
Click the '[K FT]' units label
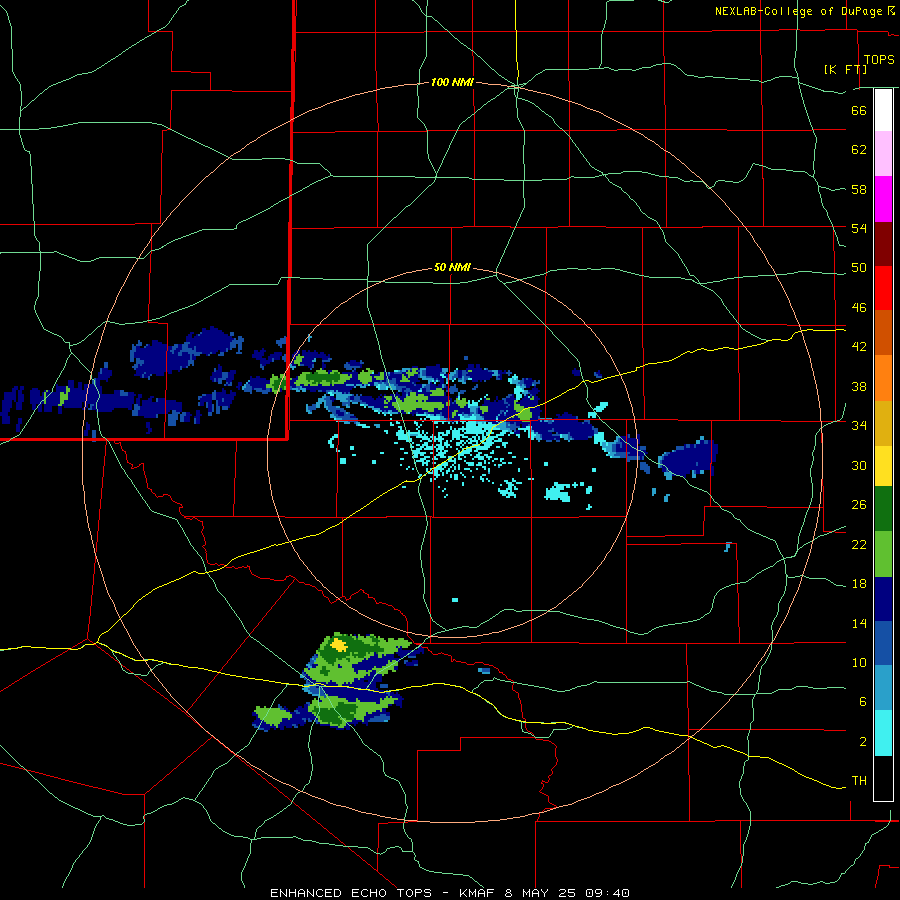845,69
